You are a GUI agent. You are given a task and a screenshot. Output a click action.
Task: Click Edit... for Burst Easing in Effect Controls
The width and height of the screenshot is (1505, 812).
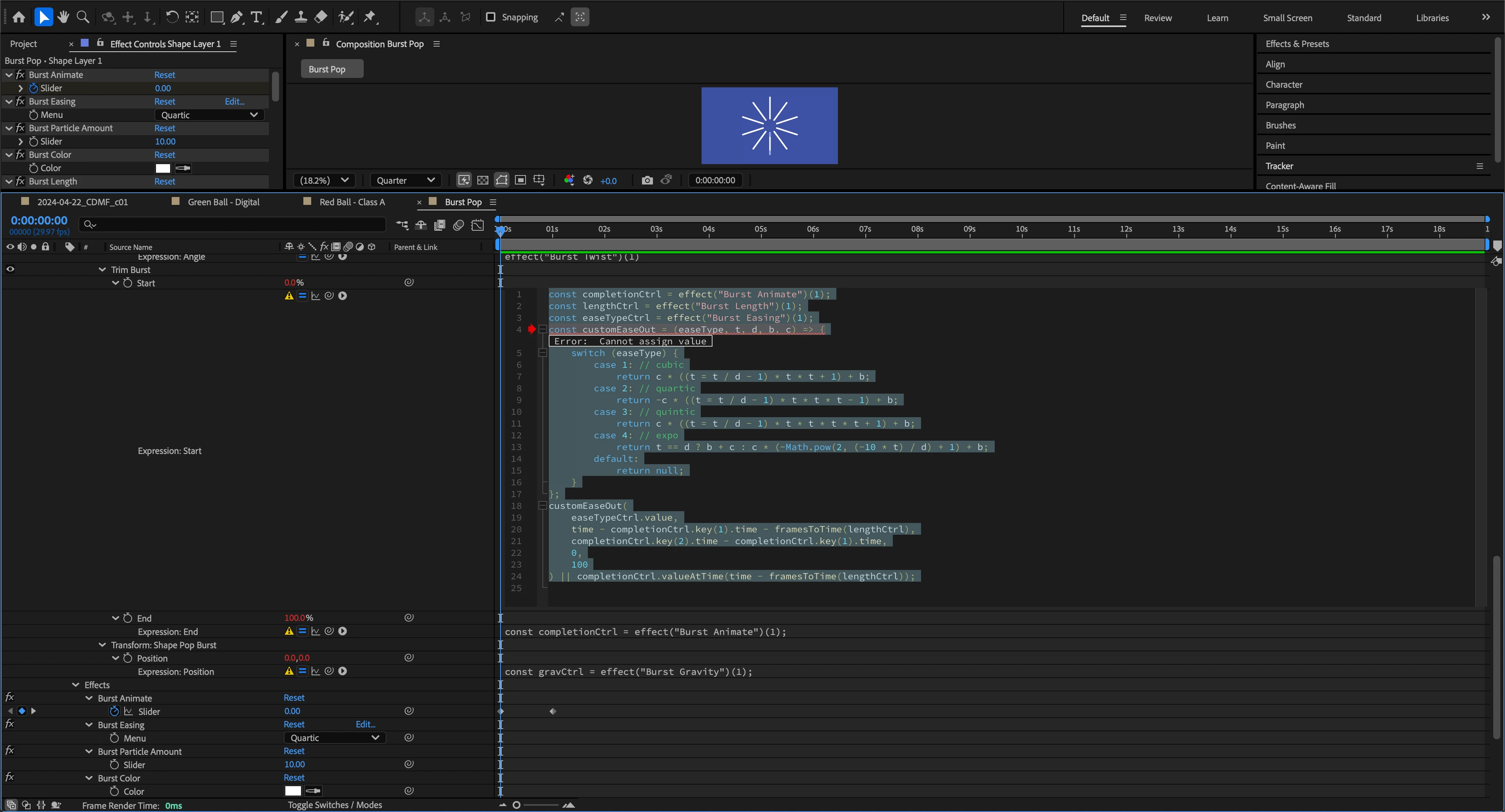(234, 101)
